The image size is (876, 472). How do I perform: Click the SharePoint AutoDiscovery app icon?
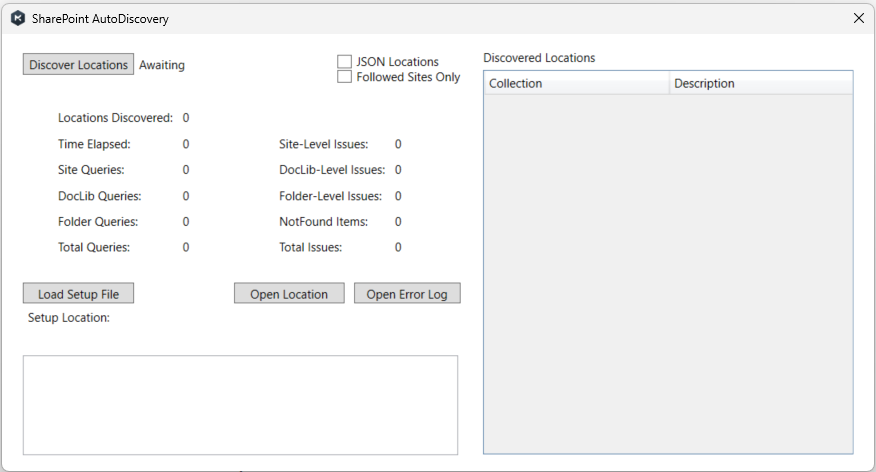17,18
